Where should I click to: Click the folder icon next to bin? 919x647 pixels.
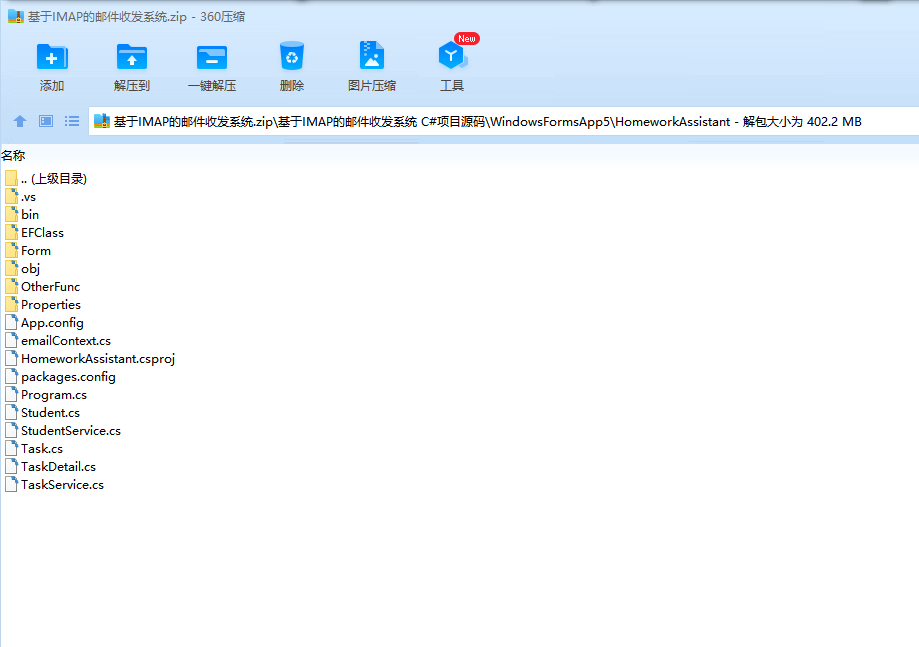pyautogui.click(x=11, y=214)
